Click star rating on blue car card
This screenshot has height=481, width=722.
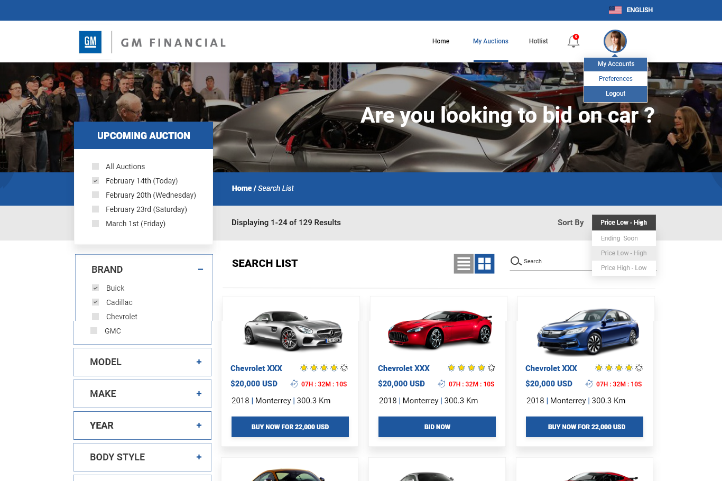pyautogui.click(x=618, y=368)
